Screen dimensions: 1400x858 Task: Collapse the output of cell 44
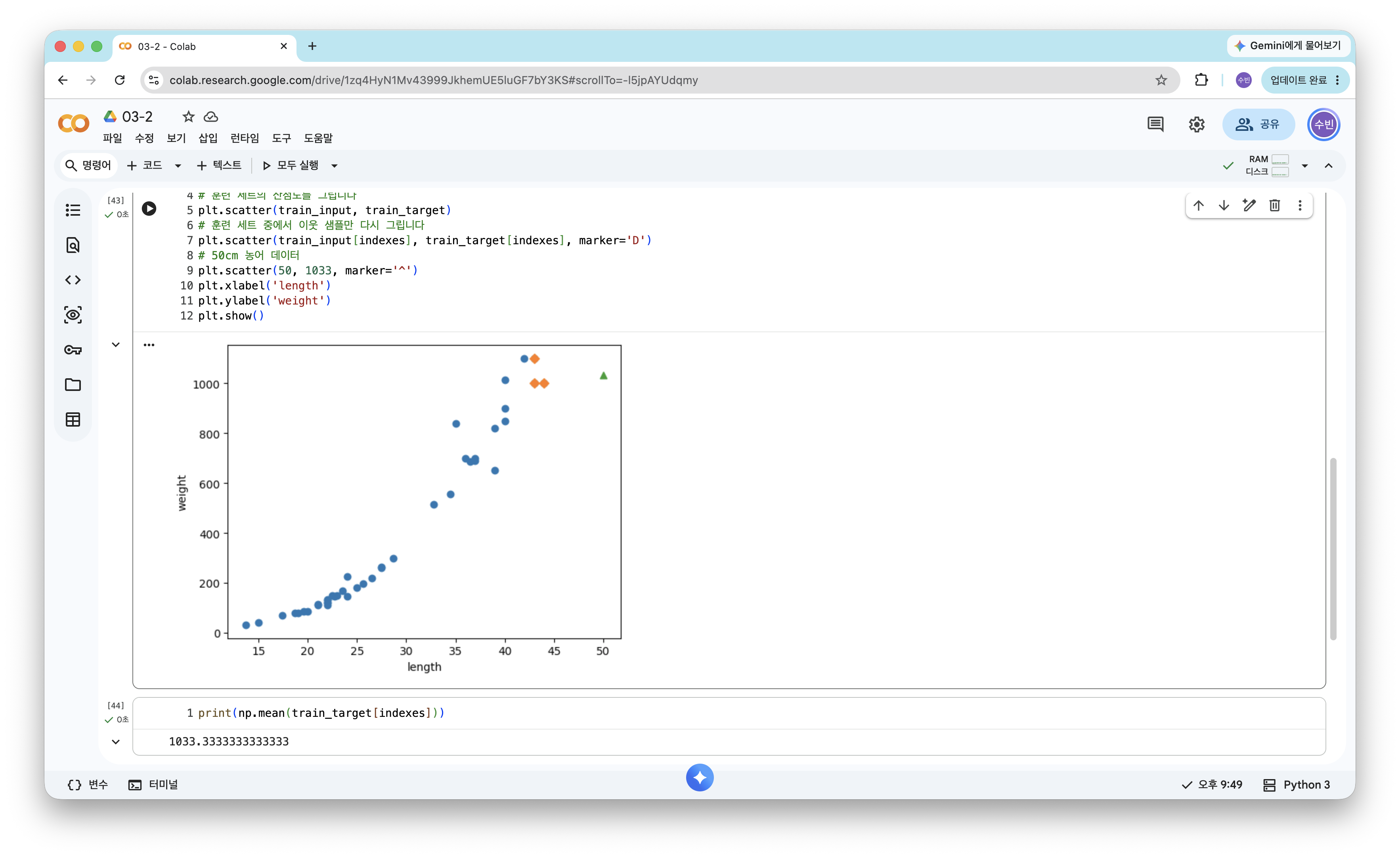coord(116,742)
